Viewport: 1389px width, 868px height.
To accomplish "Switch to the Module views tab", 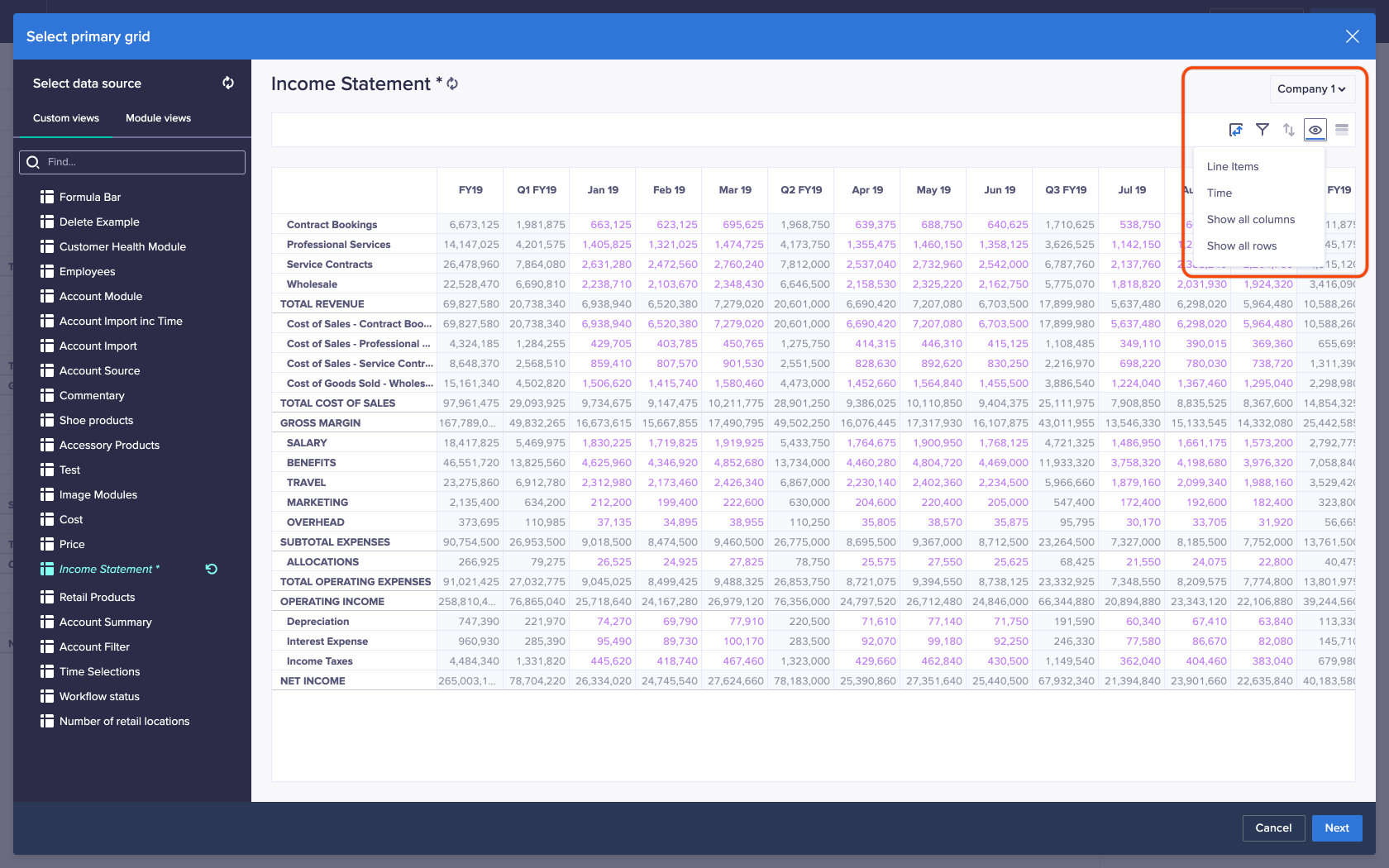I will [x=158, y=118].
